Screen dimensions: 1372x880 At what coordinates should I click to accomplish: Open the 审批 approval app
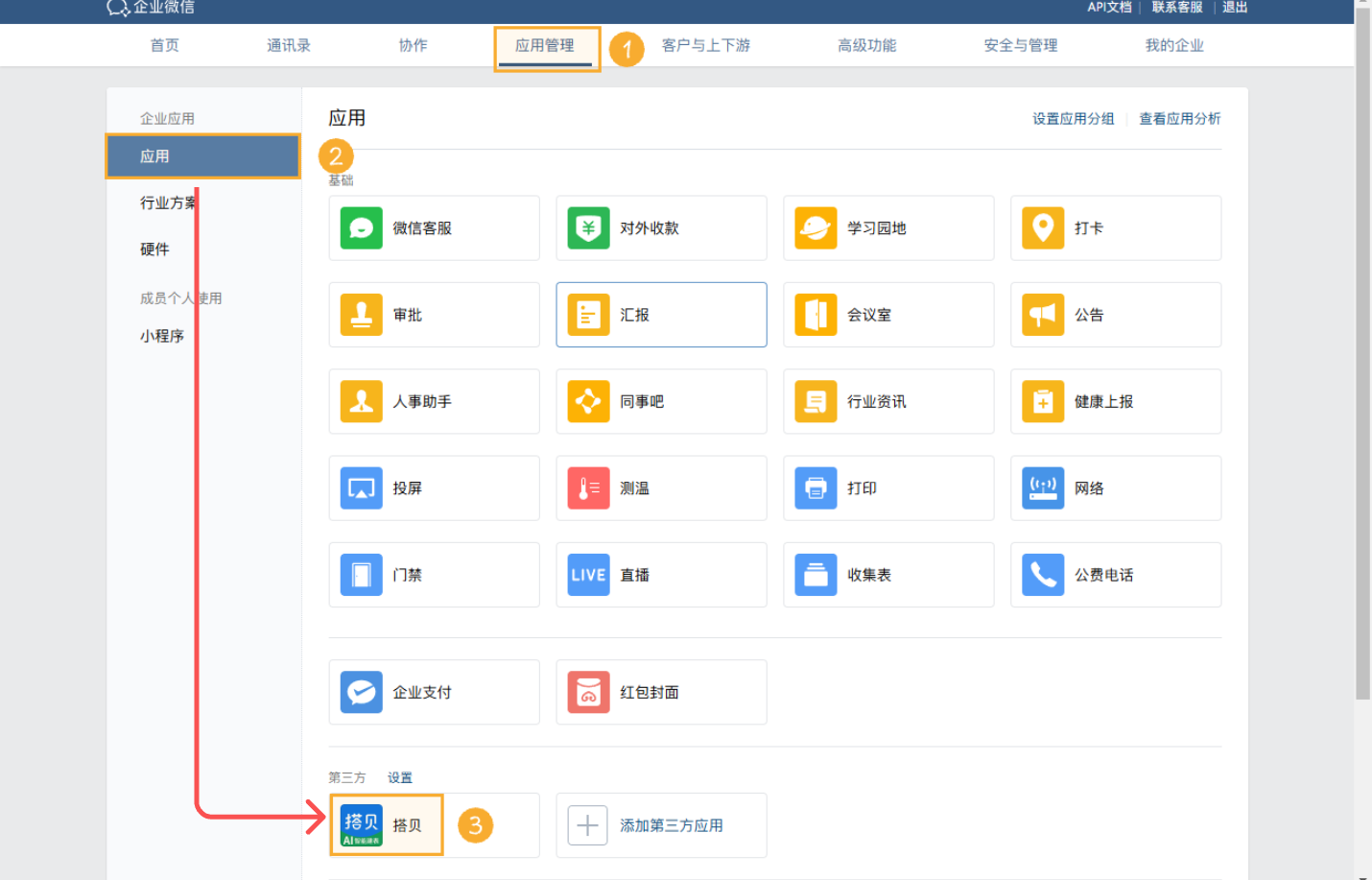tap(434, 314)
